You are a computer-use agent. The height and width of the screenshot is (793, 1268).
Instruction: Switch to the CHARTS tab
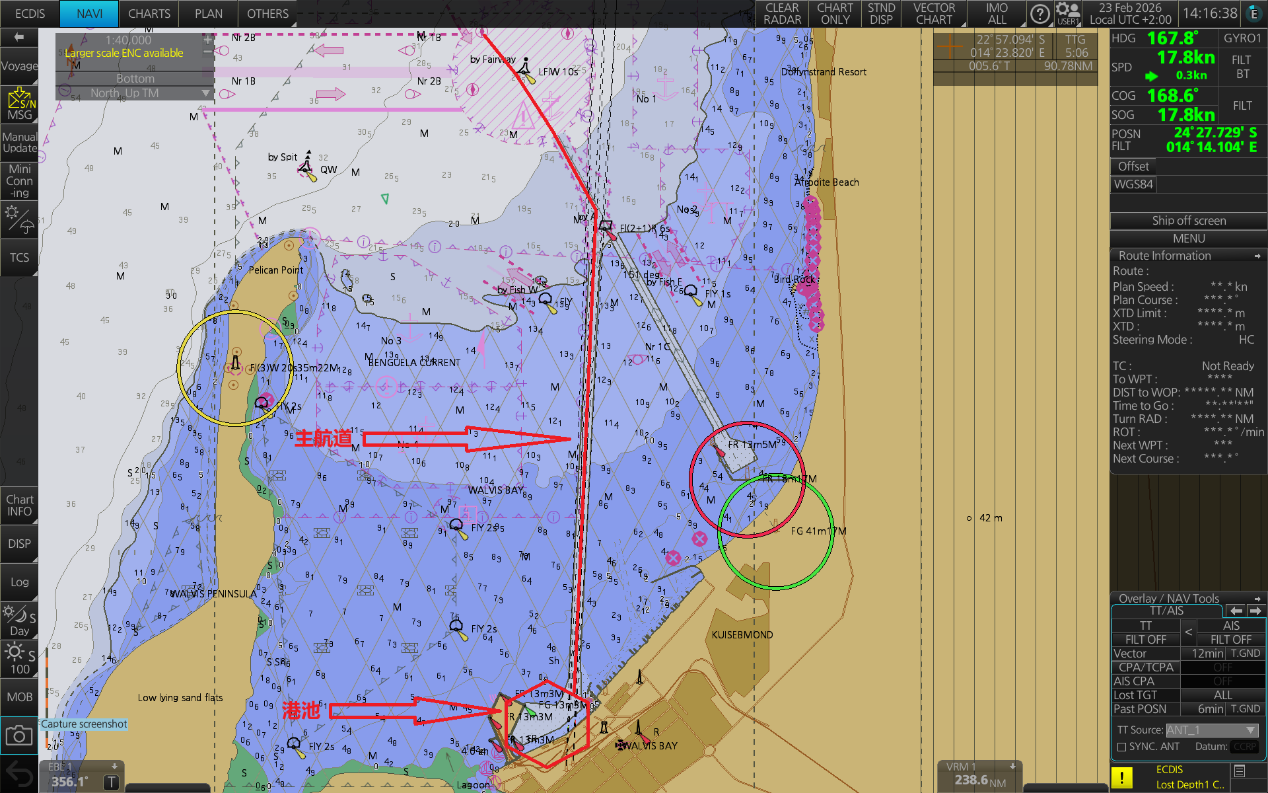(x=149, y=14)
